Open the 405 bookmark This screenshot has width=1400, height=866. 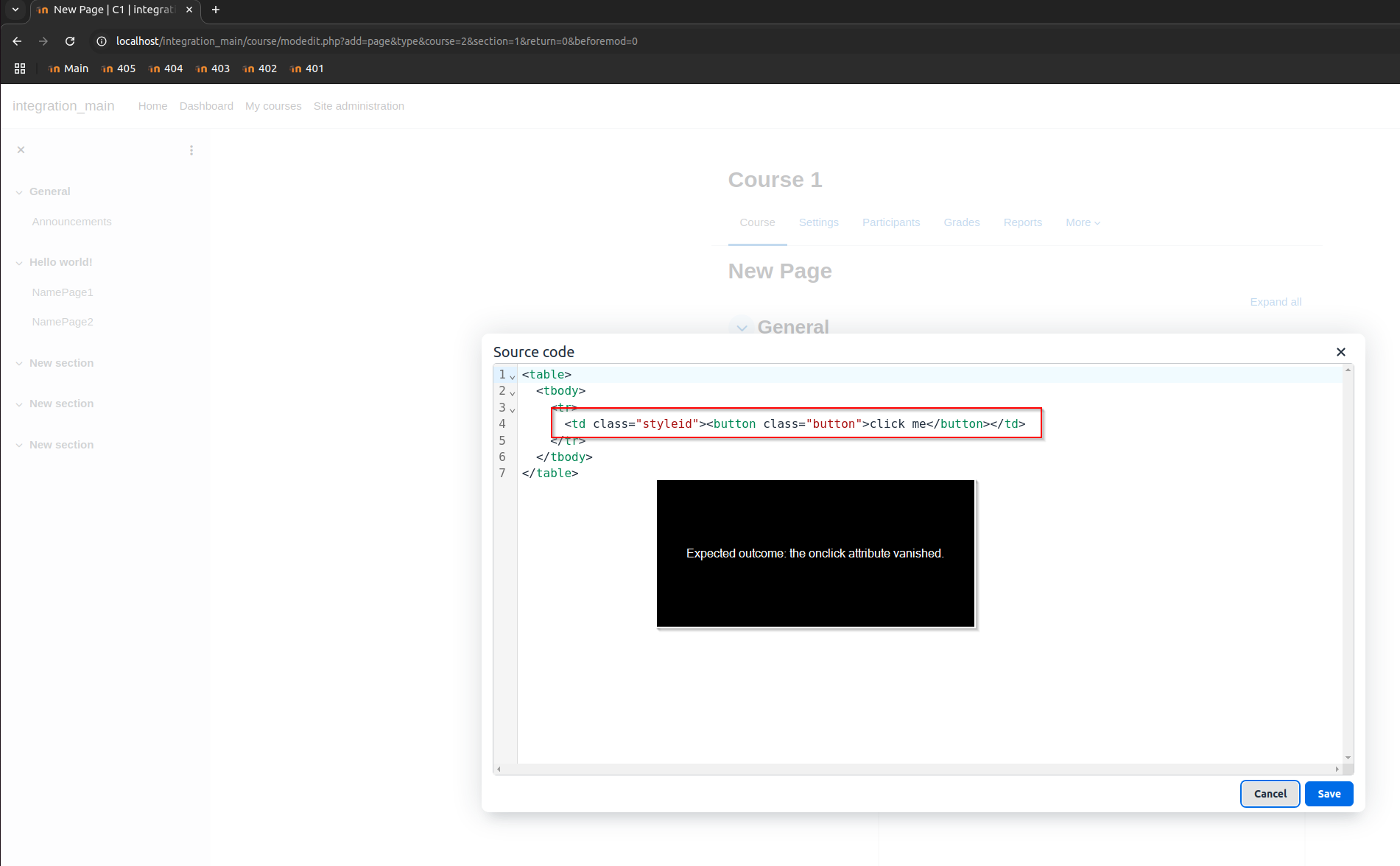119,68
